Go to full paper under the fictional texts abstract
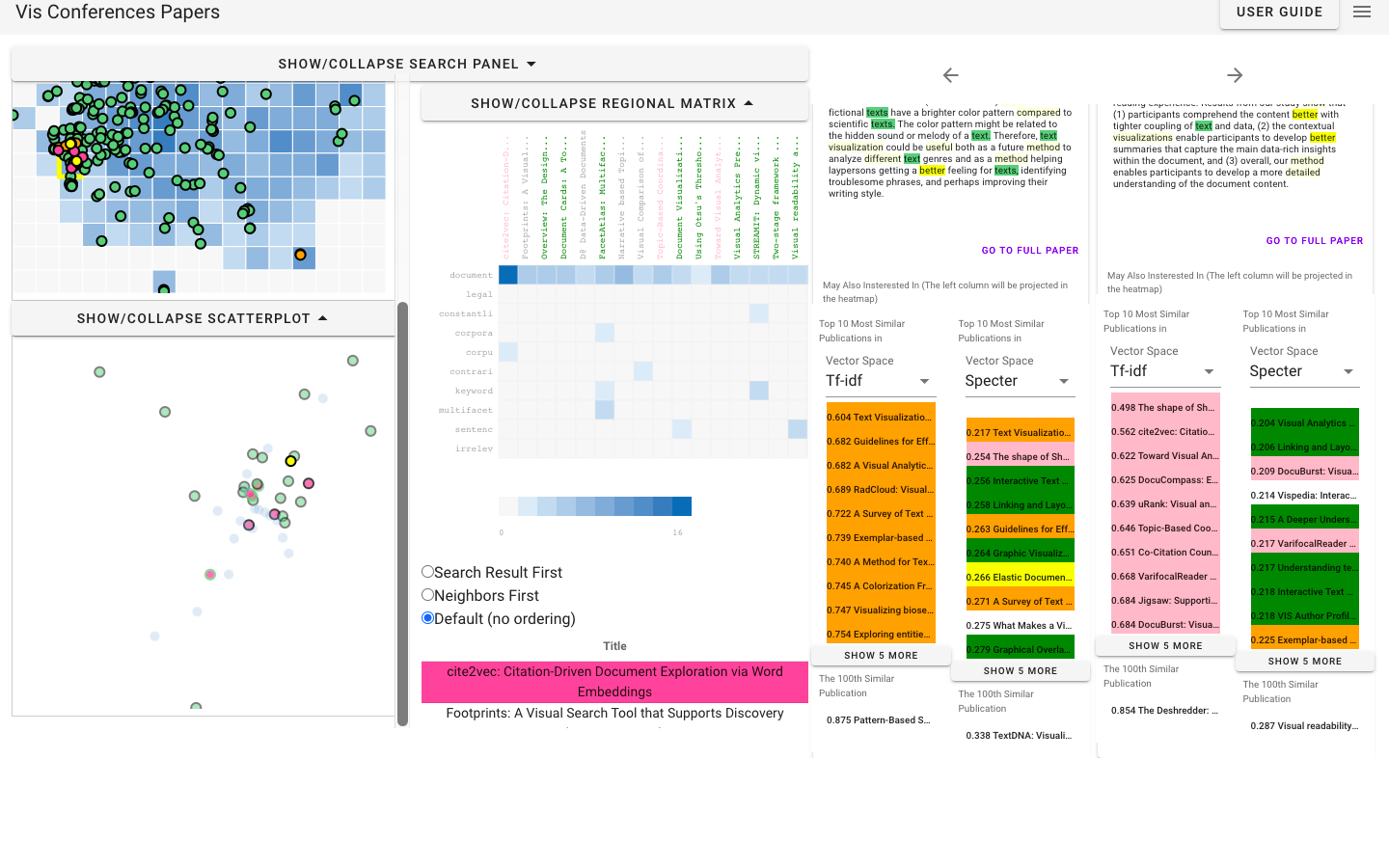 click(x=1030, y=251)
